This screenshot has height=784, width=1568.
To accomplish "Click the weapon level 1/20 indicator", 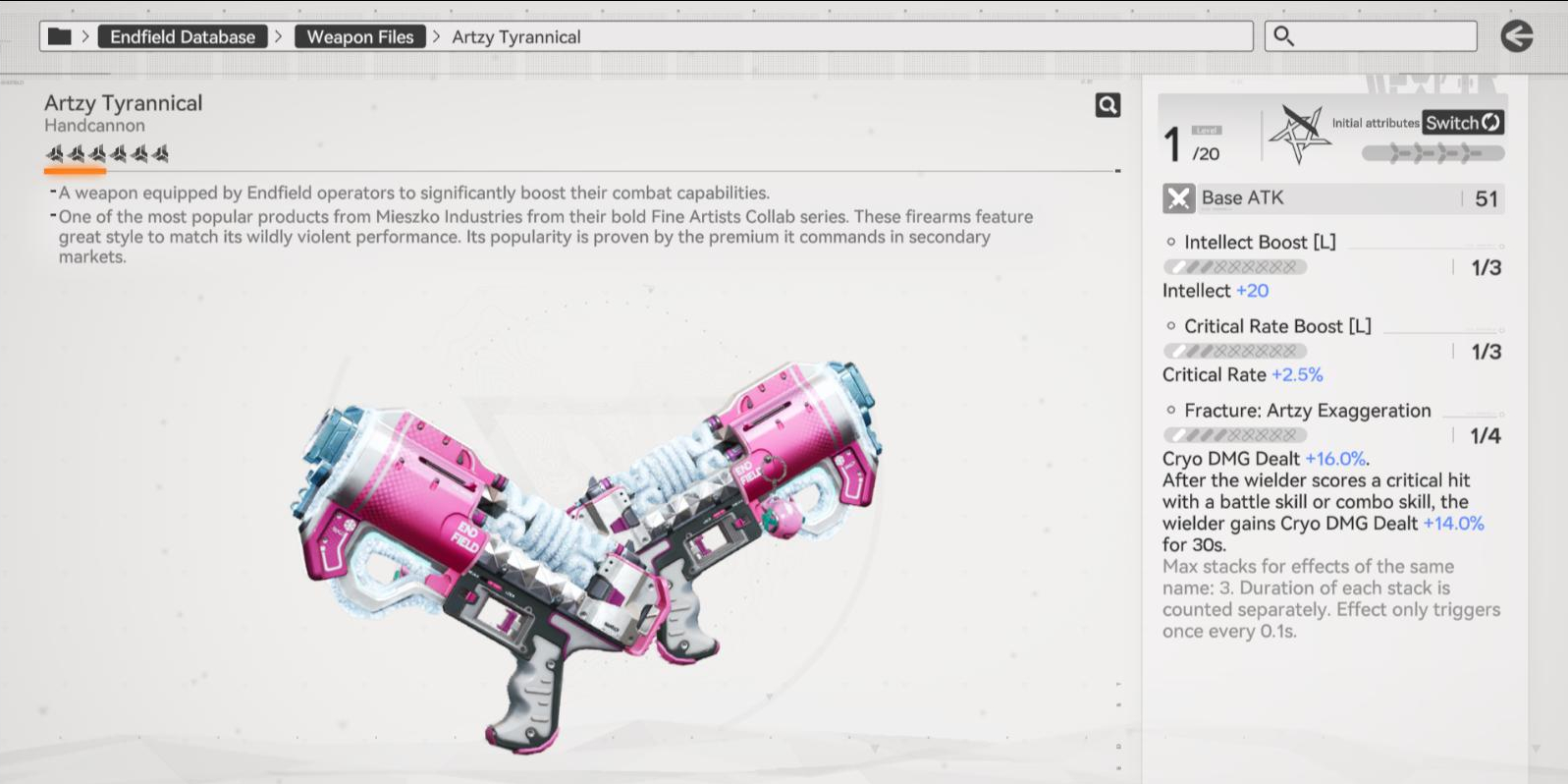I will pos(1191,143).
